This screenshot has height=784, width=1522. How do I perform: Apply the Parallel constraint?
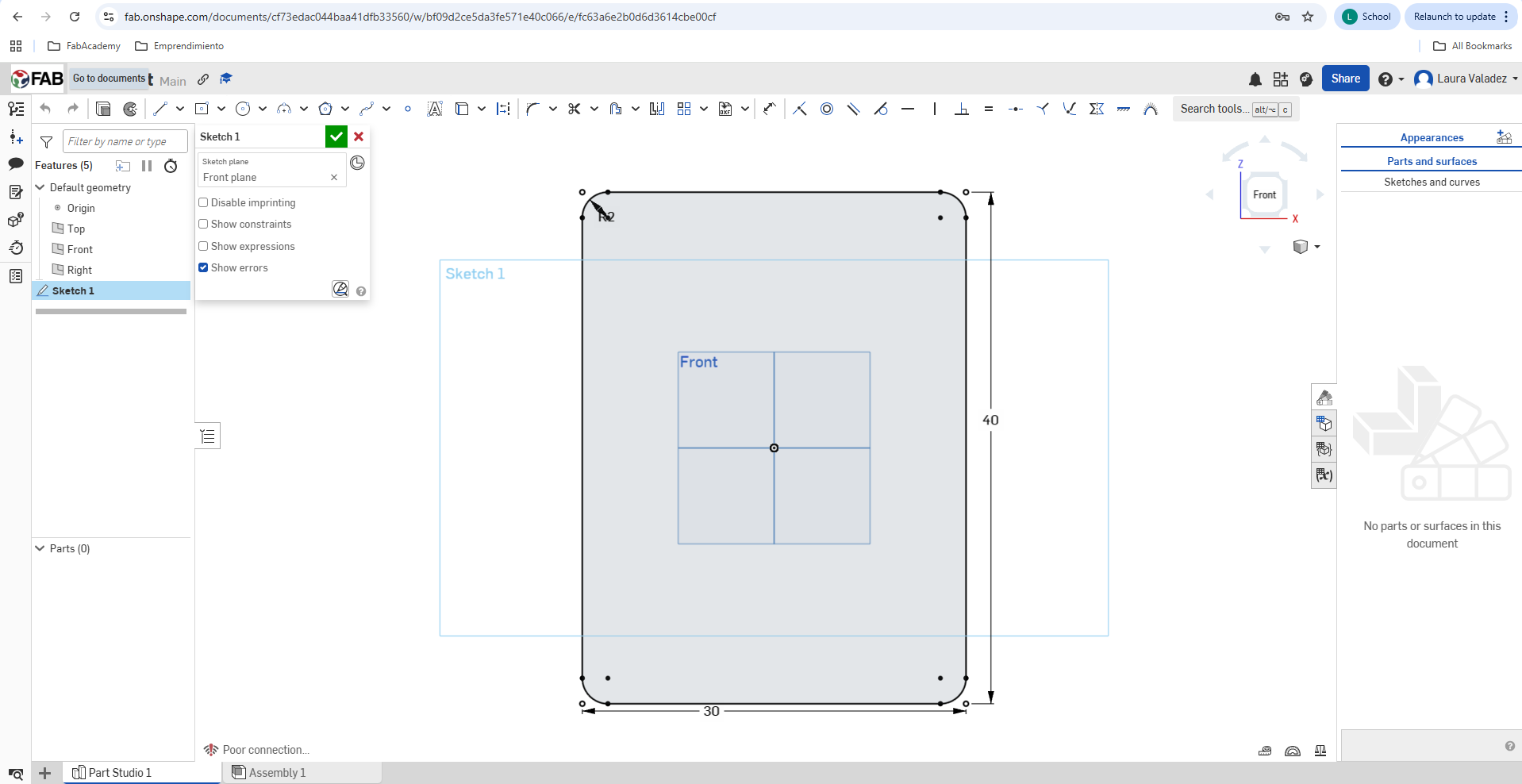coord(854,109)
